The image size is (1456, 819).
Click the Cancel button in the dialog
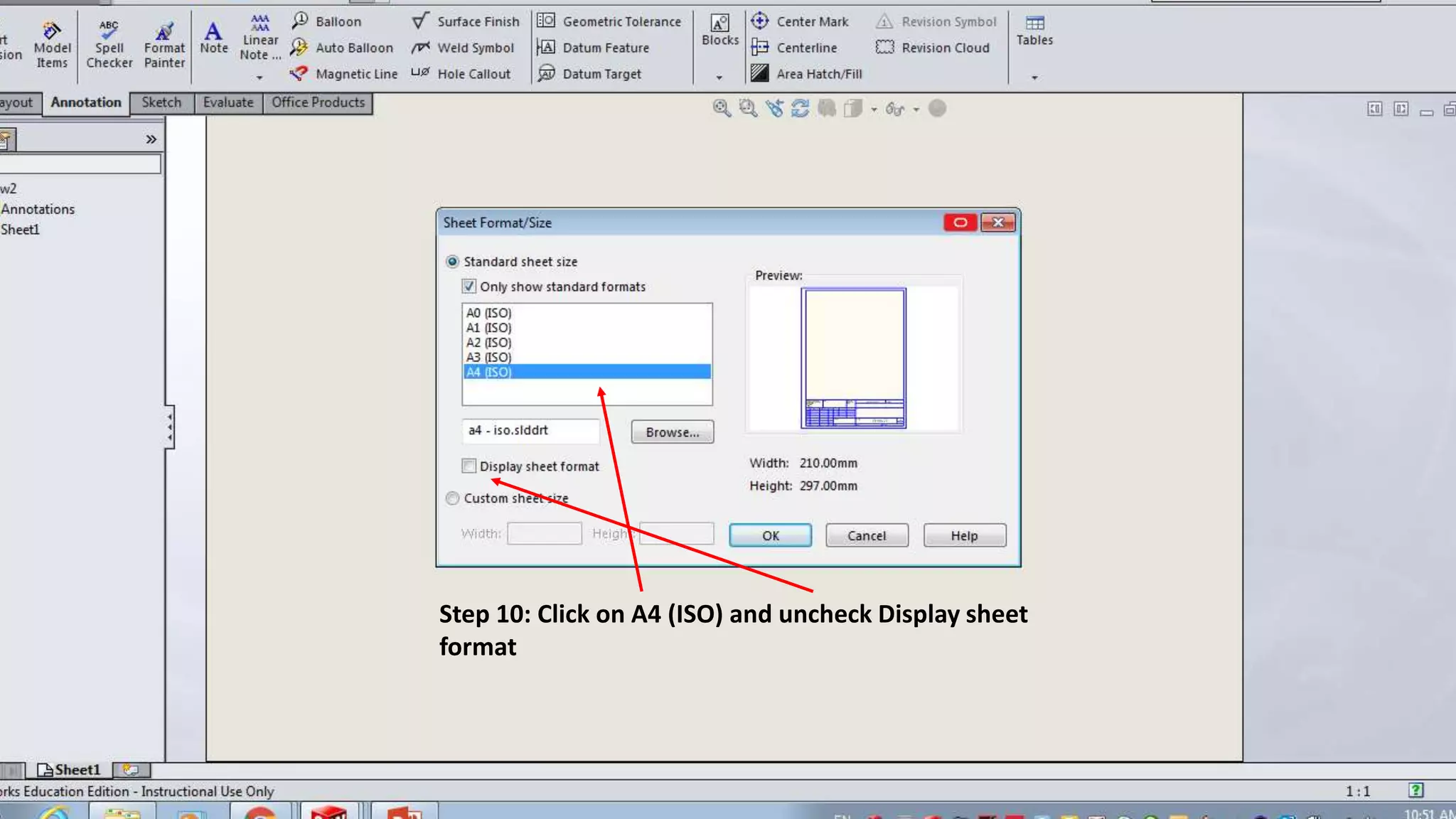[867, 535]
